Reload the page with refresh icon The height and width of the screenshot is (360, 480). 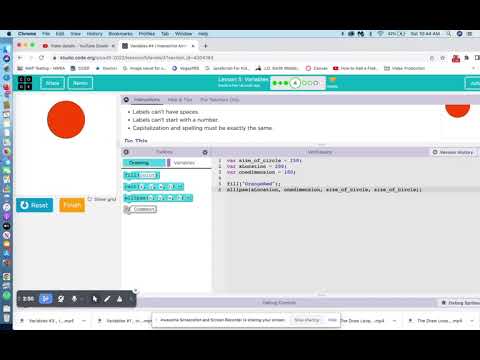coord(41,58)
